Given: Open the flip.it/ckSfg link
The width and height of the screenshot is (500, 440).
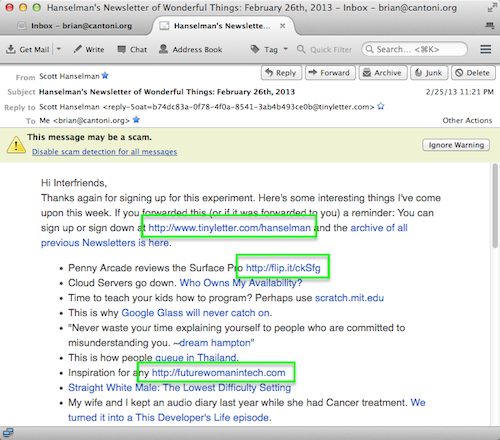Looking at the screenshot, I should pos(283,268).
